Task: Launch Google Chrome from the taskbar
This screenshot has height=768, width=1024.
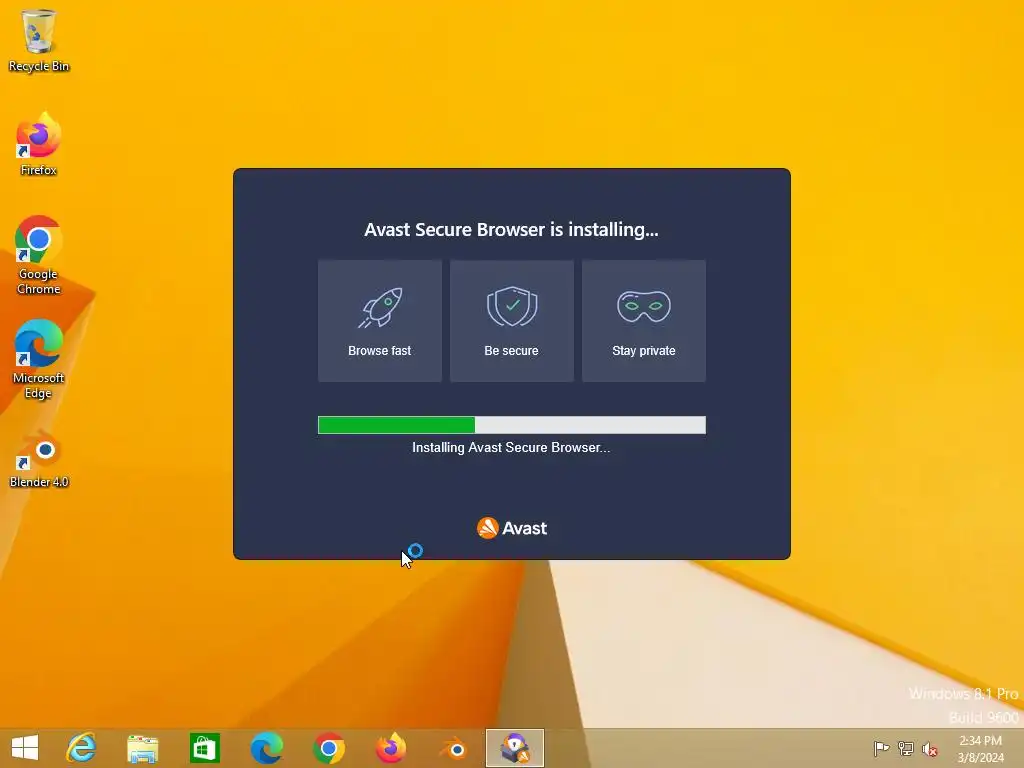Action: click(x=328, y=748)
